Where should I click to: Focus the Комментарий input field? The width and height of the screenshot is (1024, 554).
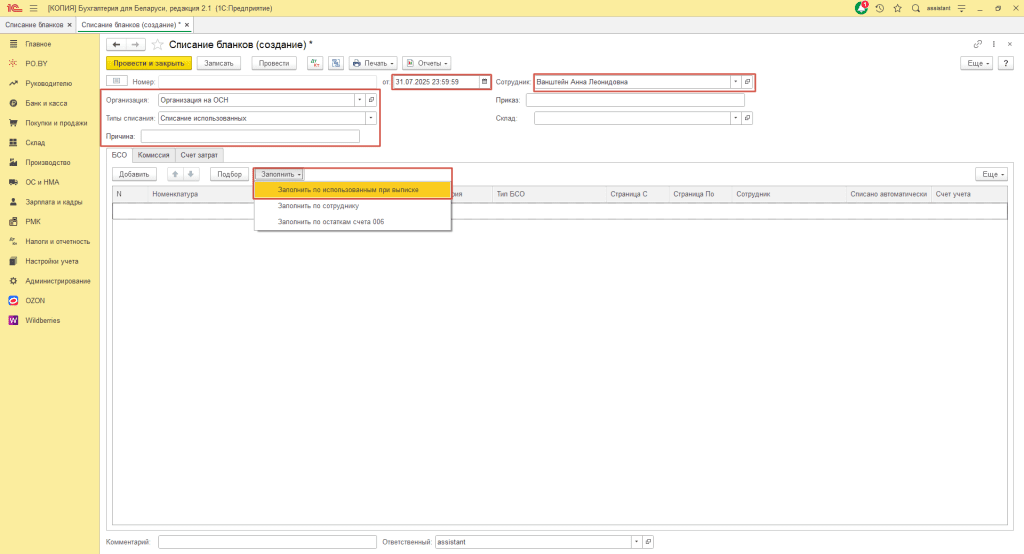click(x=267, y=542)
